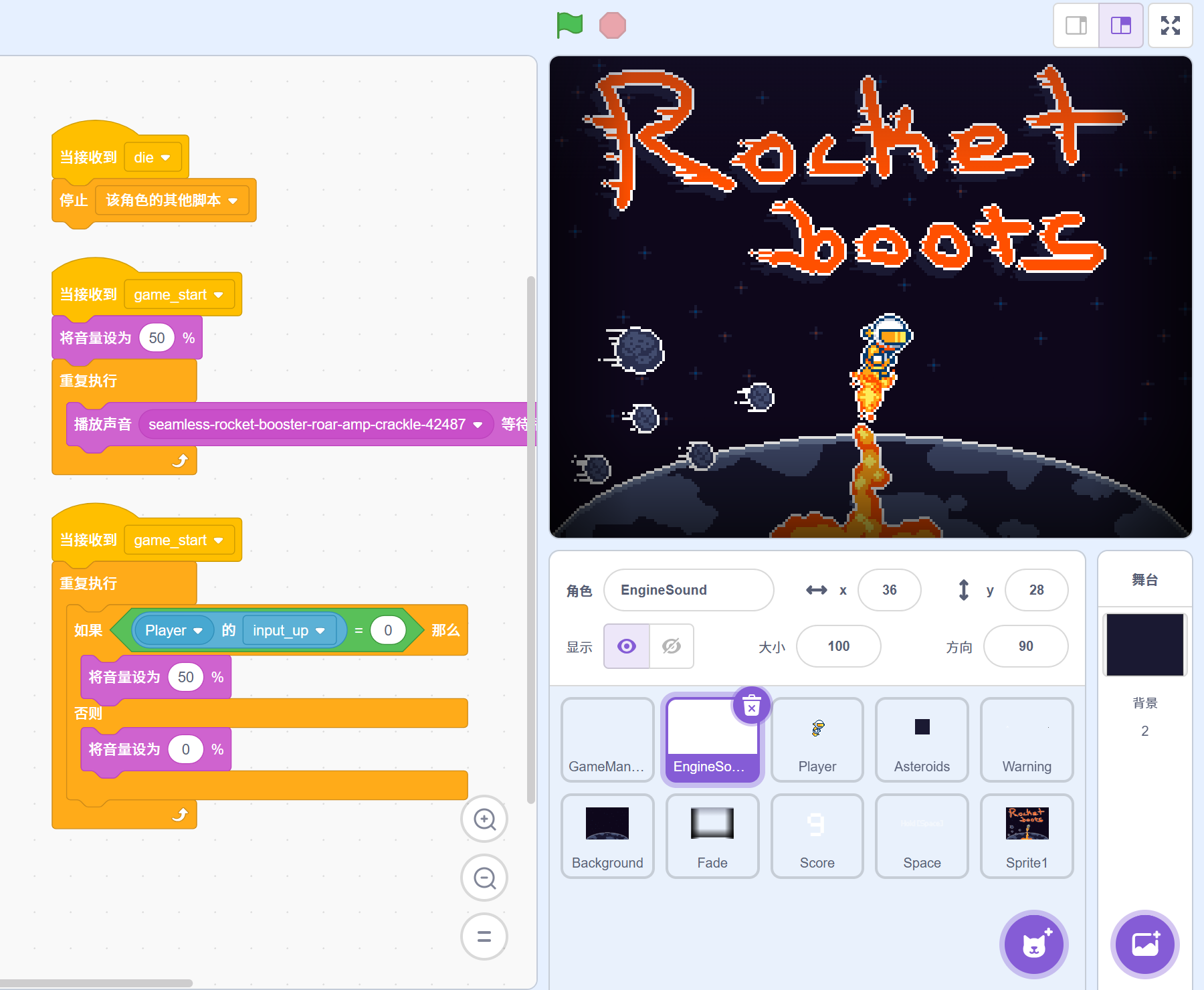Open the input_up variable dropdown
The height and width of the screenshot is (990, 1204).
coord(320,631)
